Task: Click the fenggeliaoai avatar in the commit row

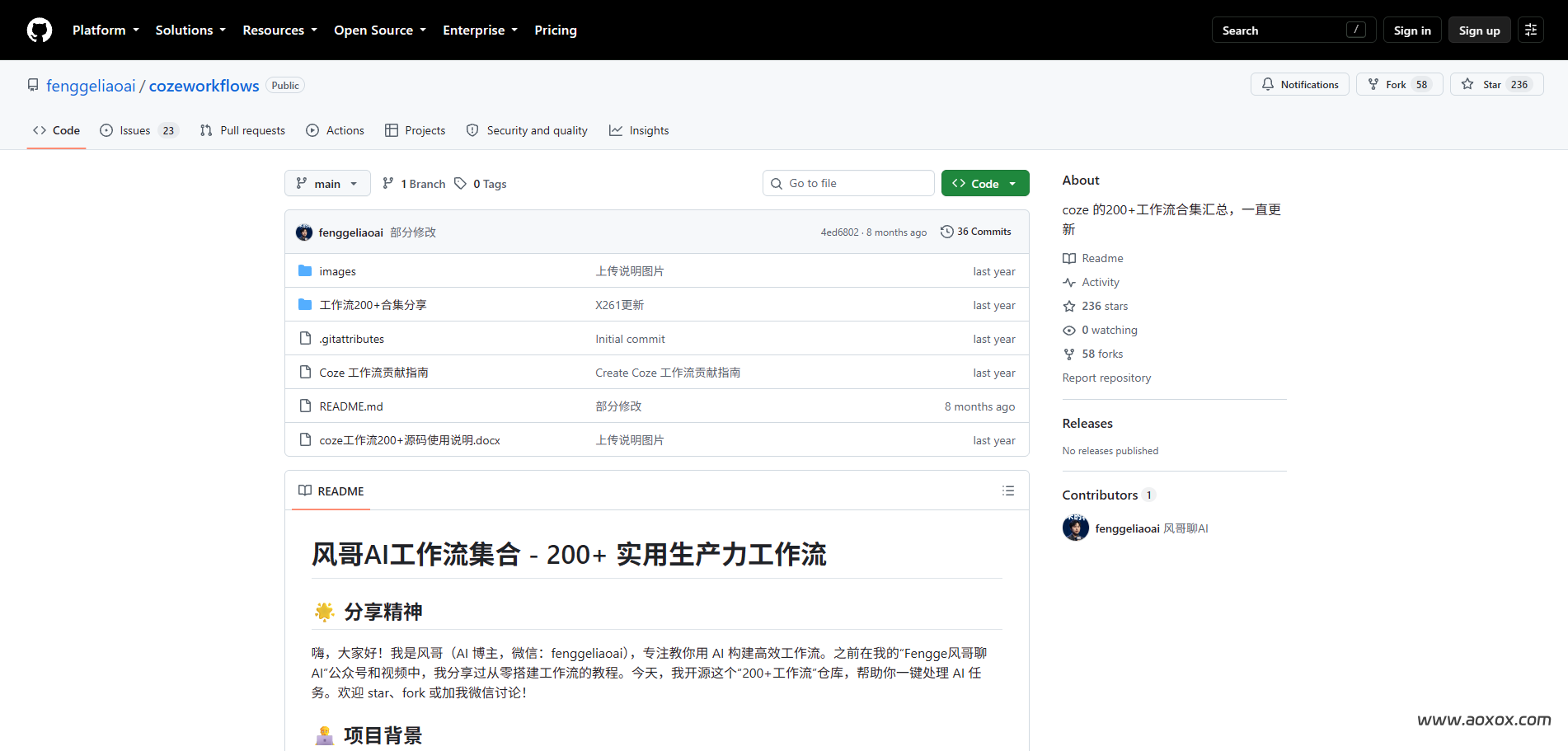Action: tap(304, 232)
